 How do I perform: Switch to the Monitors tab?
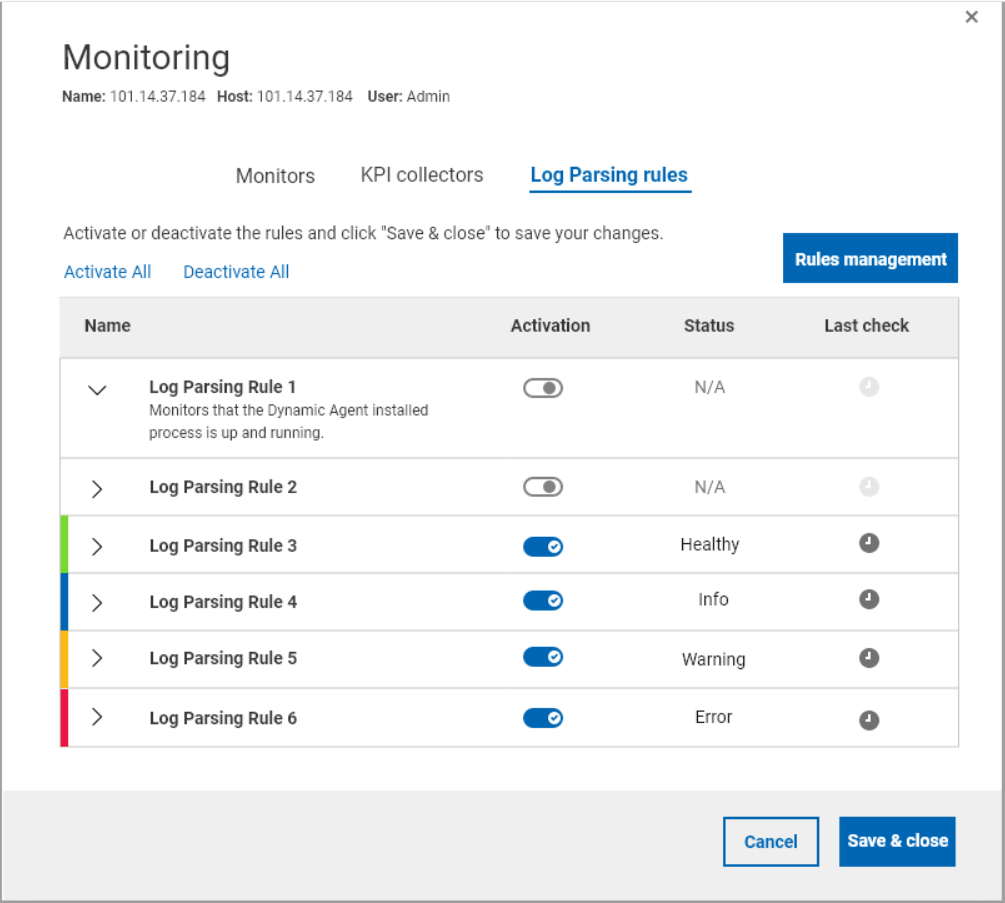274,175
